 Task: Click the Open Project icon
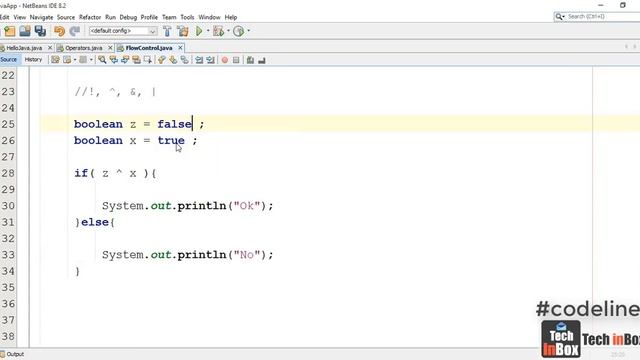click(25, 31)
